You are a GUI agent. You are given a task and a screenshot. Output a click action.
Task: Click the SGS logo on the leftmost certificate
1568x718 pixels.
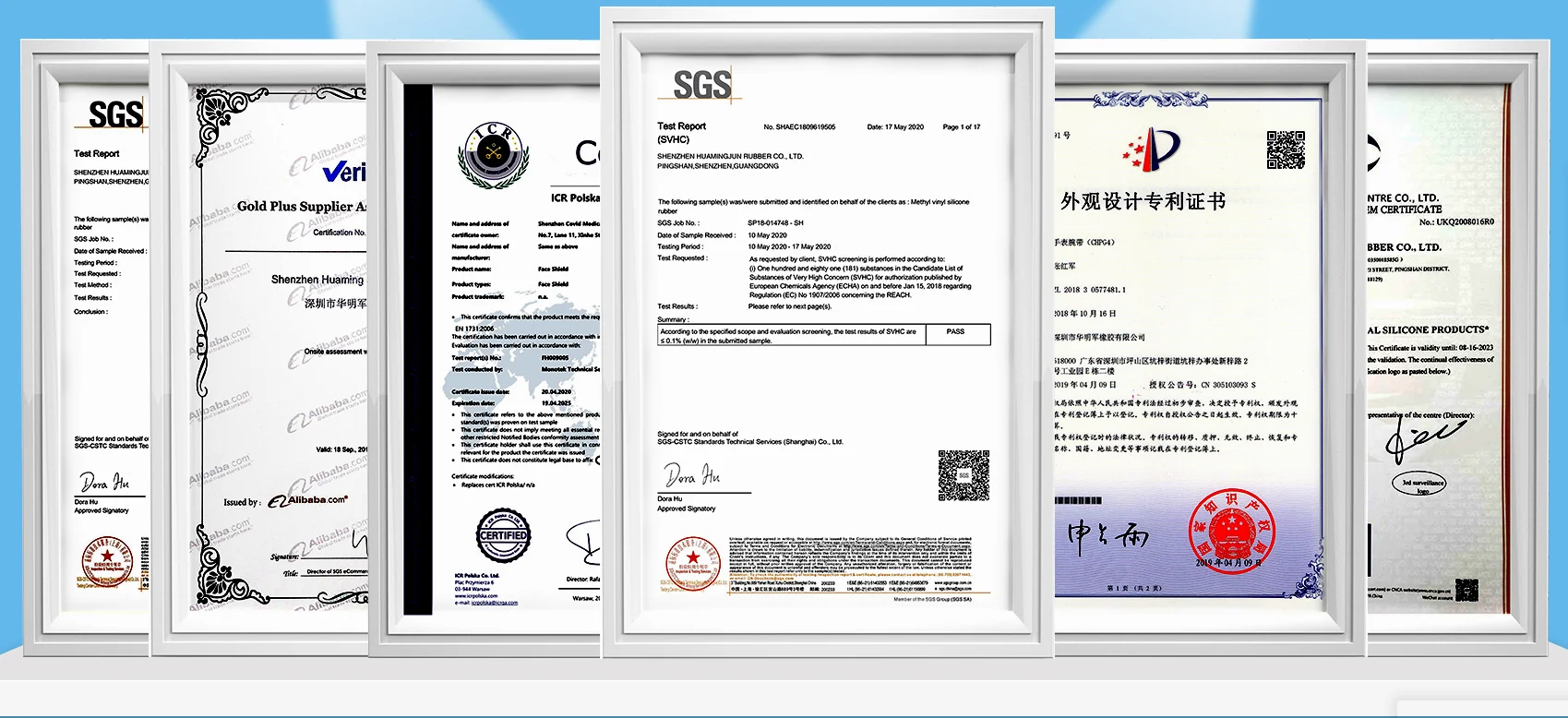116,115
